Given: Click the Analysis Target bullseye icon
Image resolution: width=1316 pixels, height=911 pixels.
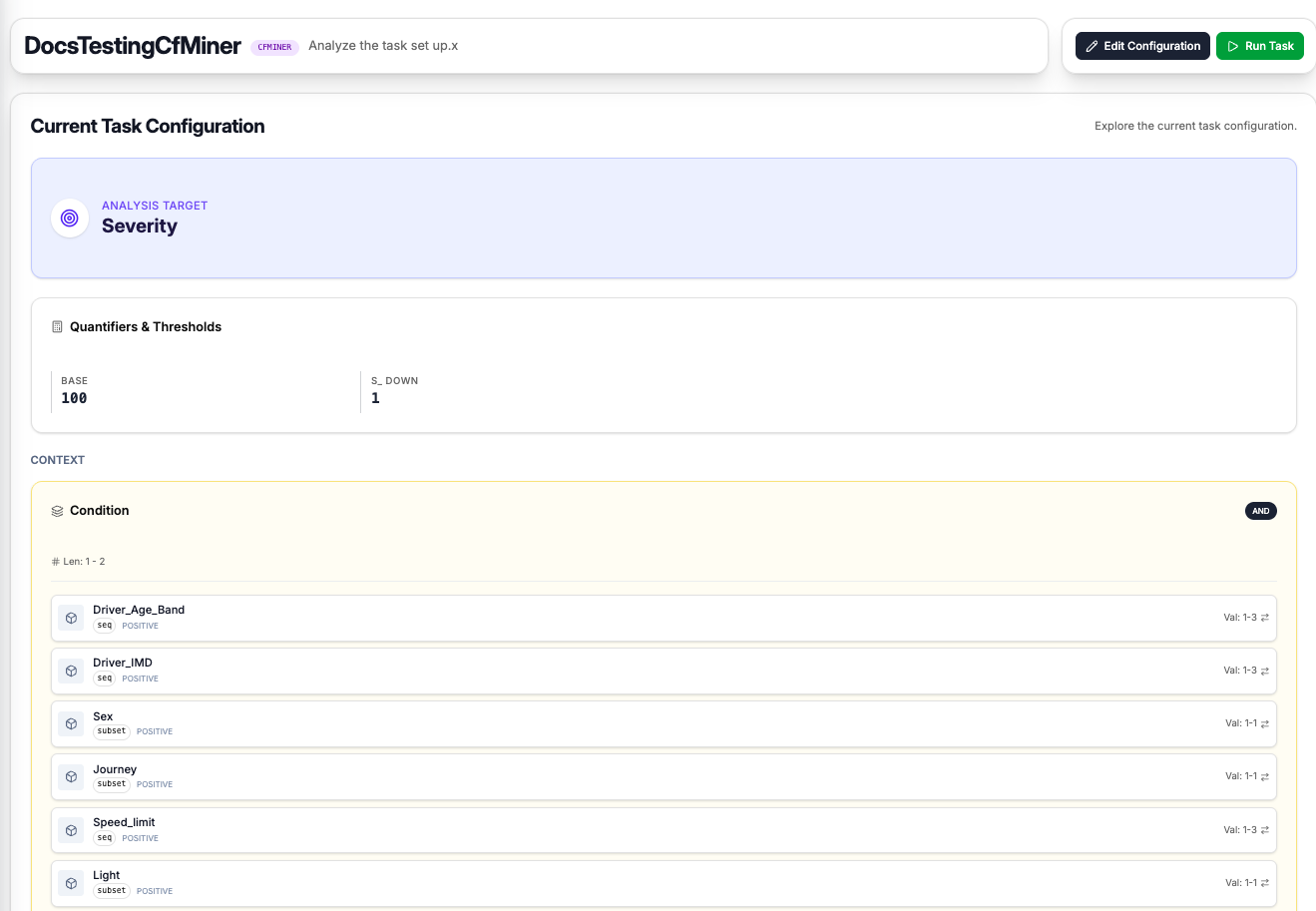Looking at the screenshot, I should point(70,218).
